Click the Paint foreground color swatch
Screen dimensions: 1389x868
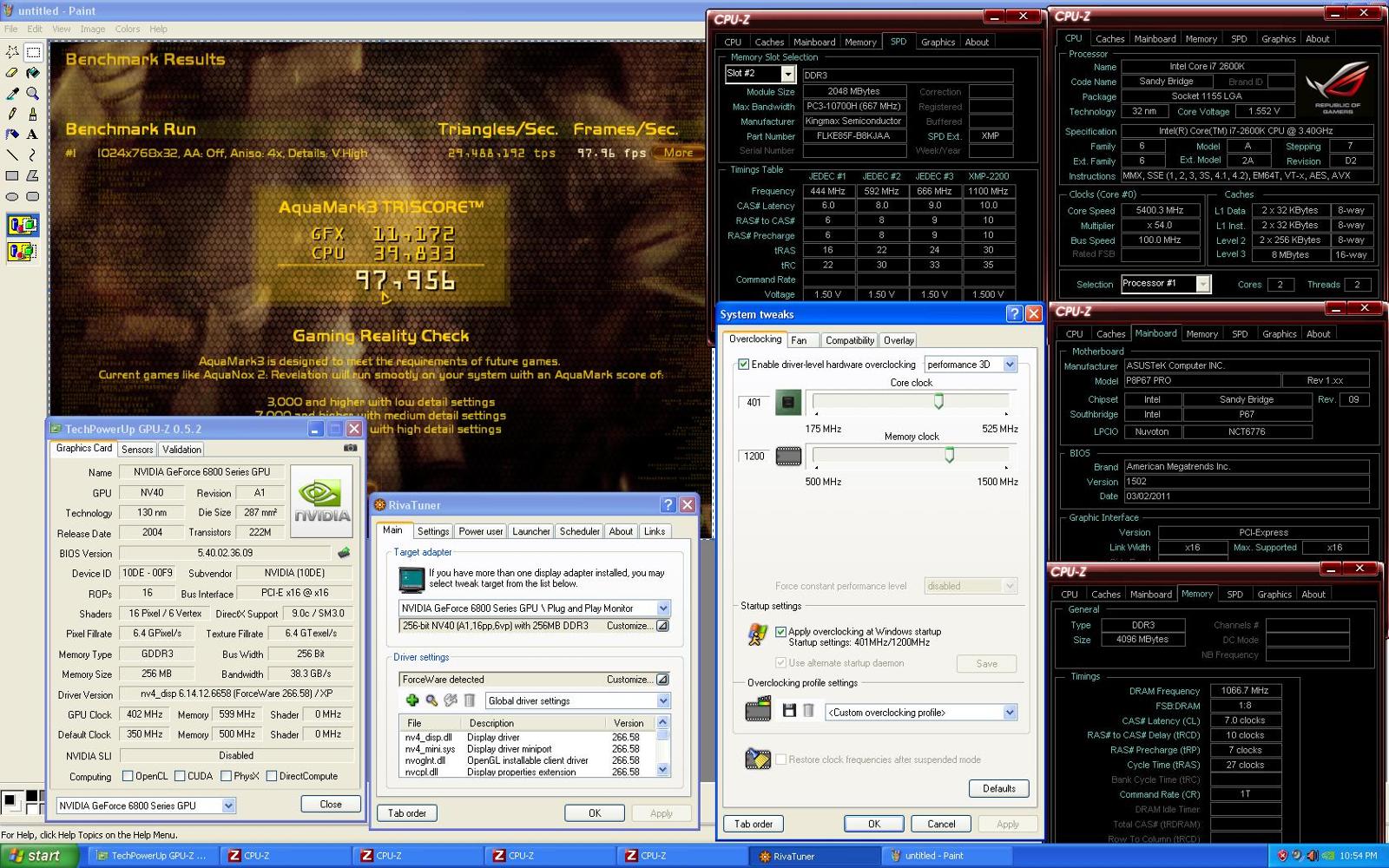(x=10, y=799)
